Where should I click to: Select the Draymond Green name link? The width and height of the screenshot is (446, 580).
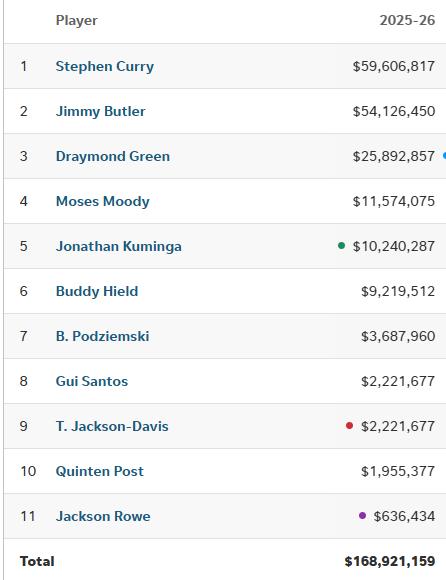tap(113, 156)
